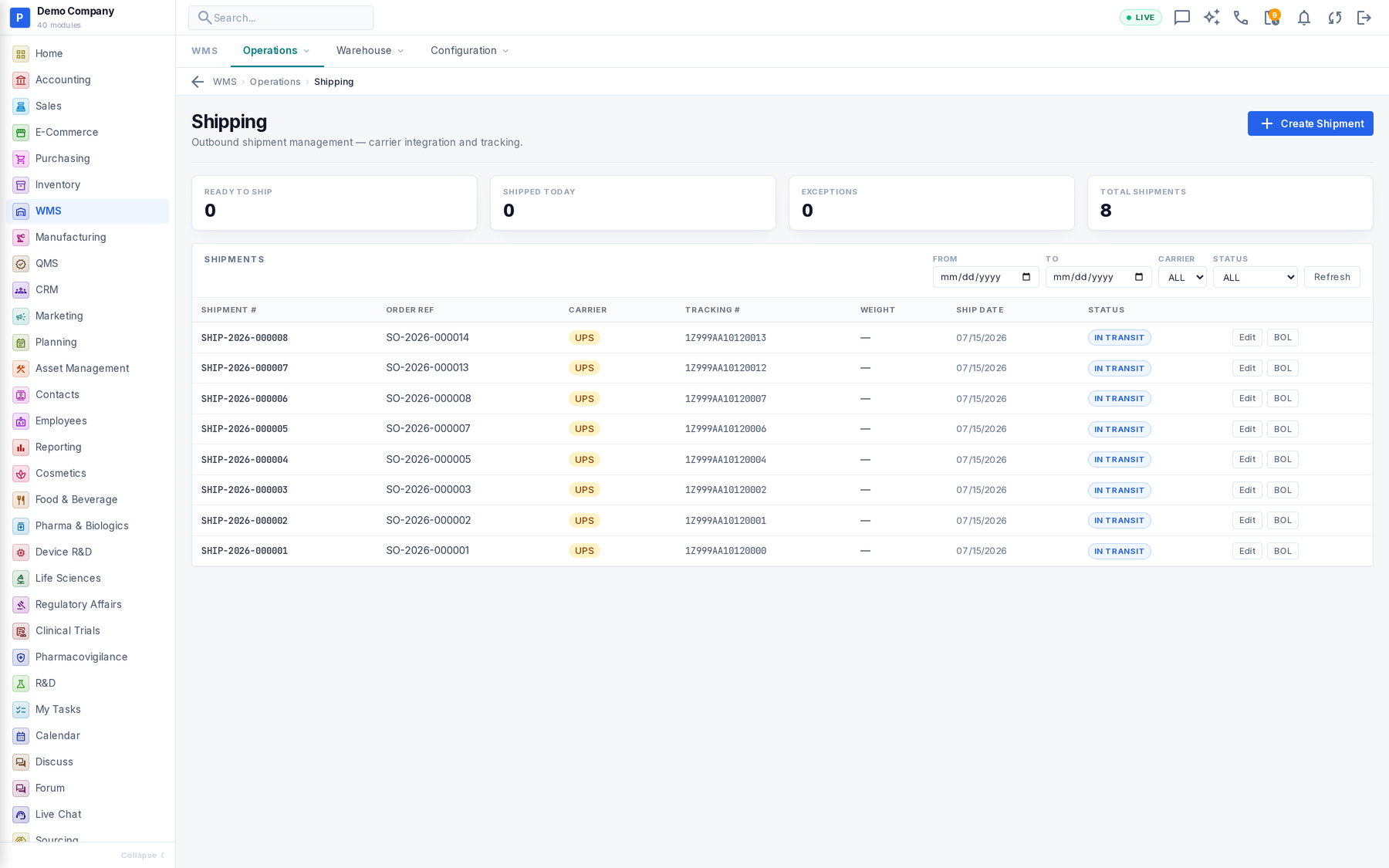Open the chat messages icon in top bar
Viewport: 1389px width, 868px height.
coord(1181,18)
